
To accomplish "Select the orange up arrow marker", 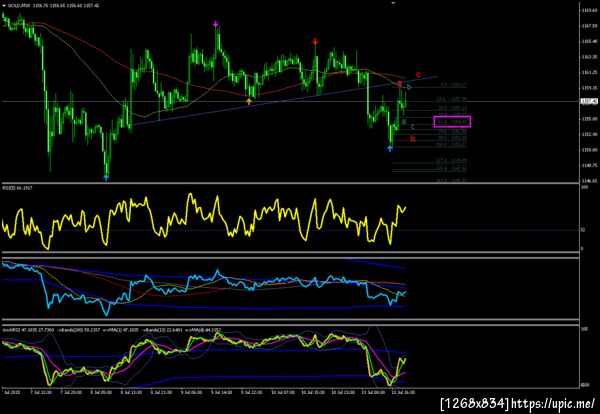I will [249, 101].
